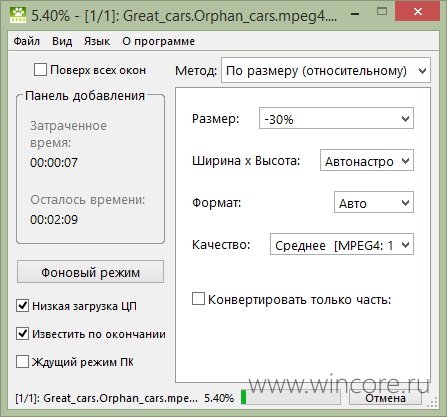Click the resize grip in bottom corner
Screen dimensions: 447x417
coord(433,402)
